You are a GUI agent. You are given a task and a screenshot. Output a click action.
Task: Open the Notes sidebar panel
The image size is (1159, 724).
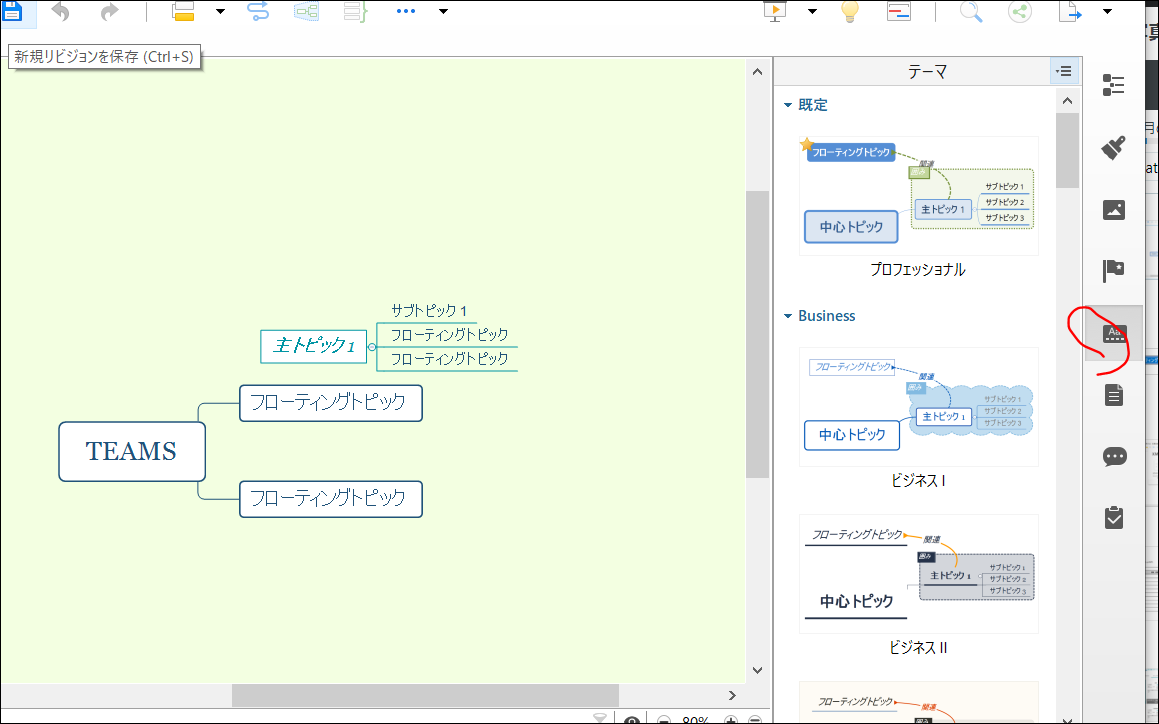click(x=1113, y=395)
